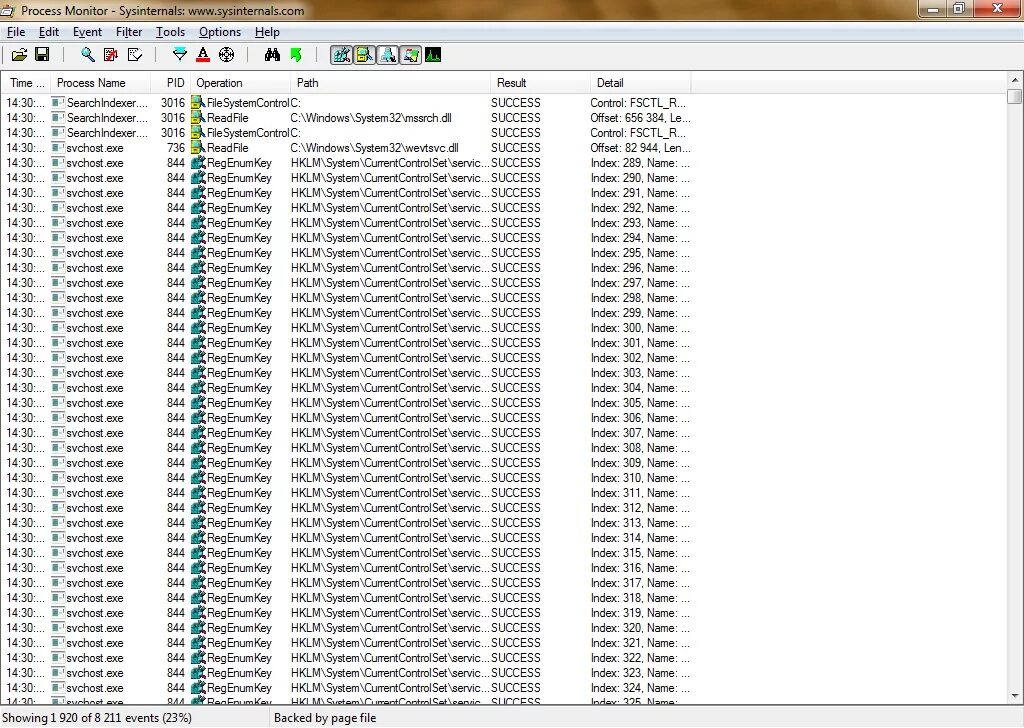Viewport: 1024px width, 728px height.
Task: Click the svchost.exe icon in the Index: 315 row
Action: pos(58,554)
